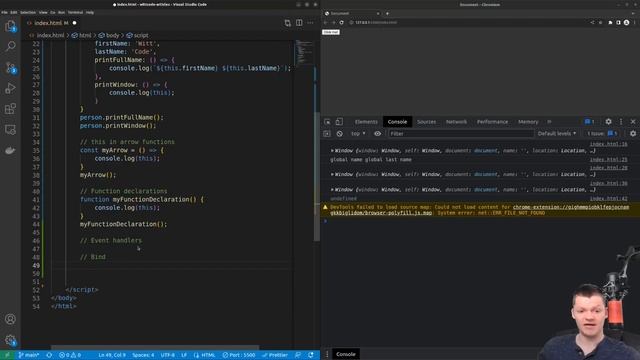640x360 pixels.
Task: Open the Source Control view
Action: pyautogui.click(x=10, y=67)
